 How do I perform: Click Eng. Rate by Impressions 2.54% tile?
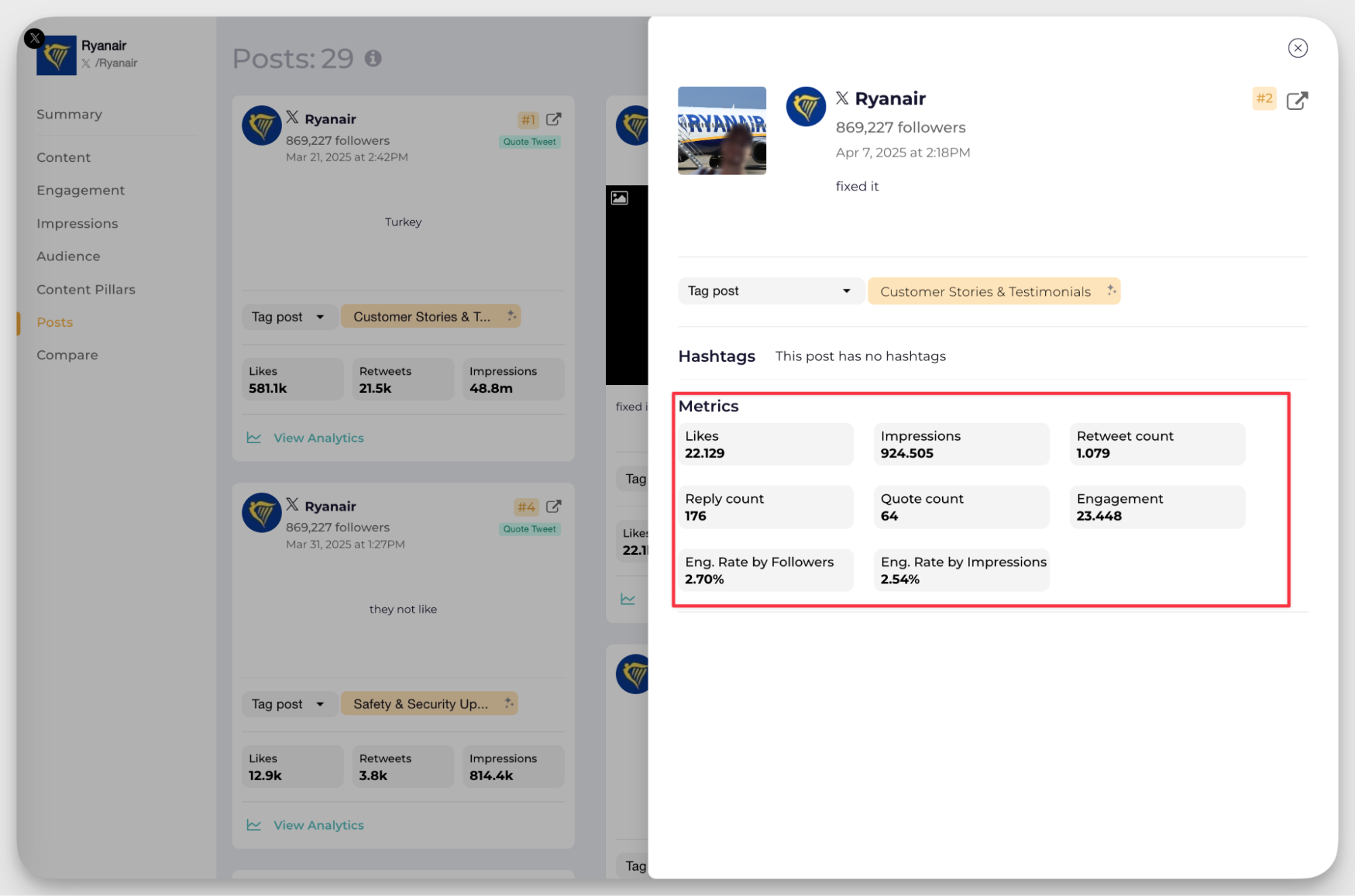[961, 570]
